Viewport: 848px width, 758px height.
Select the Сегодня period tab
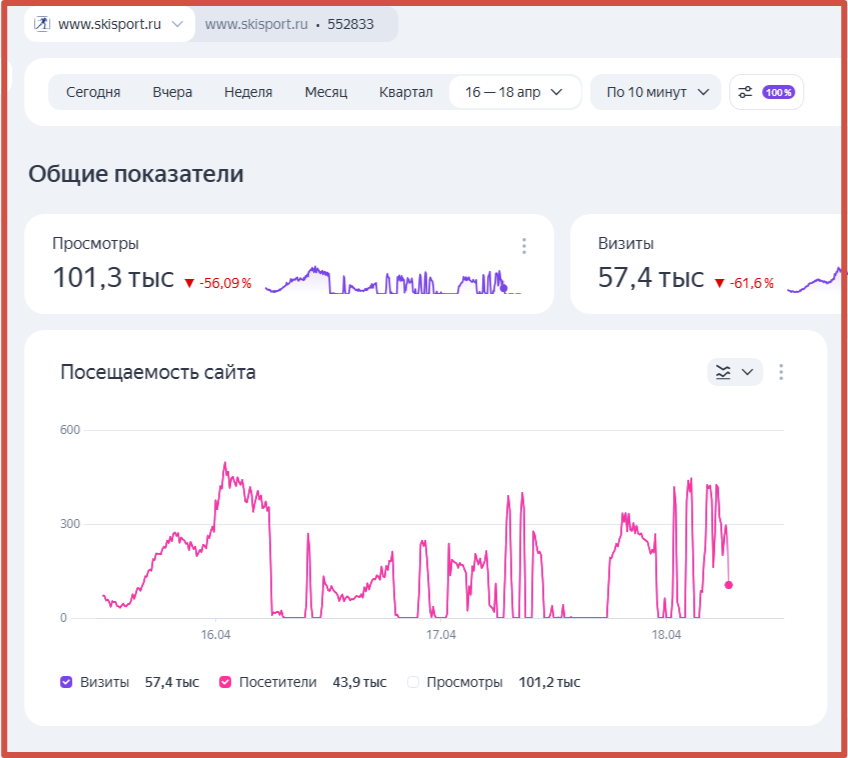point(93,92)
